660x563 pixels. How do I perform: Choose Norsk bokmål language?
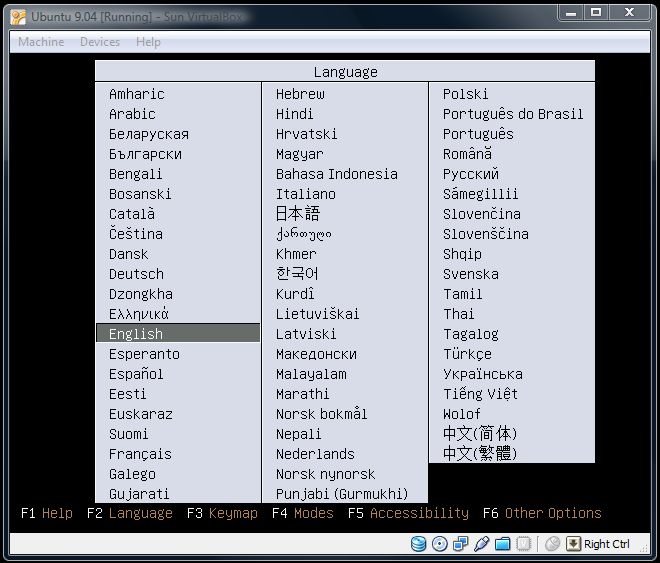pos(322,414)
